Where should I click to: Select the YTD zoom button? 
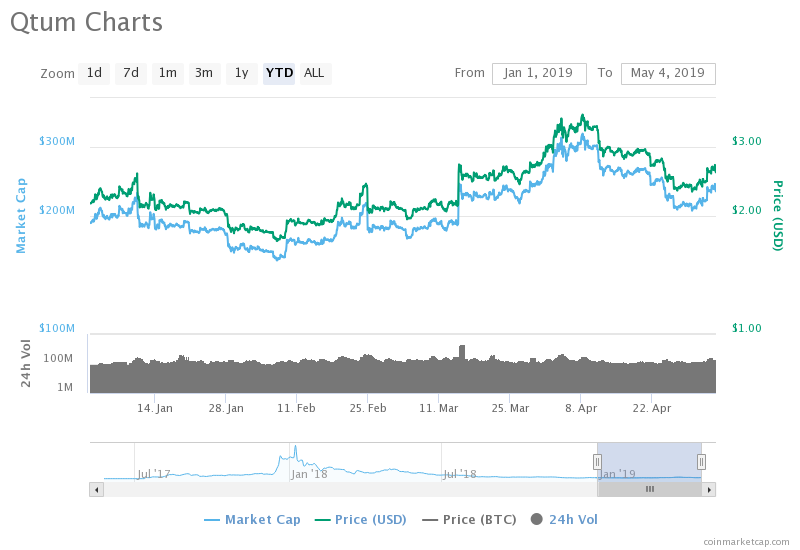pyautogui.click(x=279, y=73)
